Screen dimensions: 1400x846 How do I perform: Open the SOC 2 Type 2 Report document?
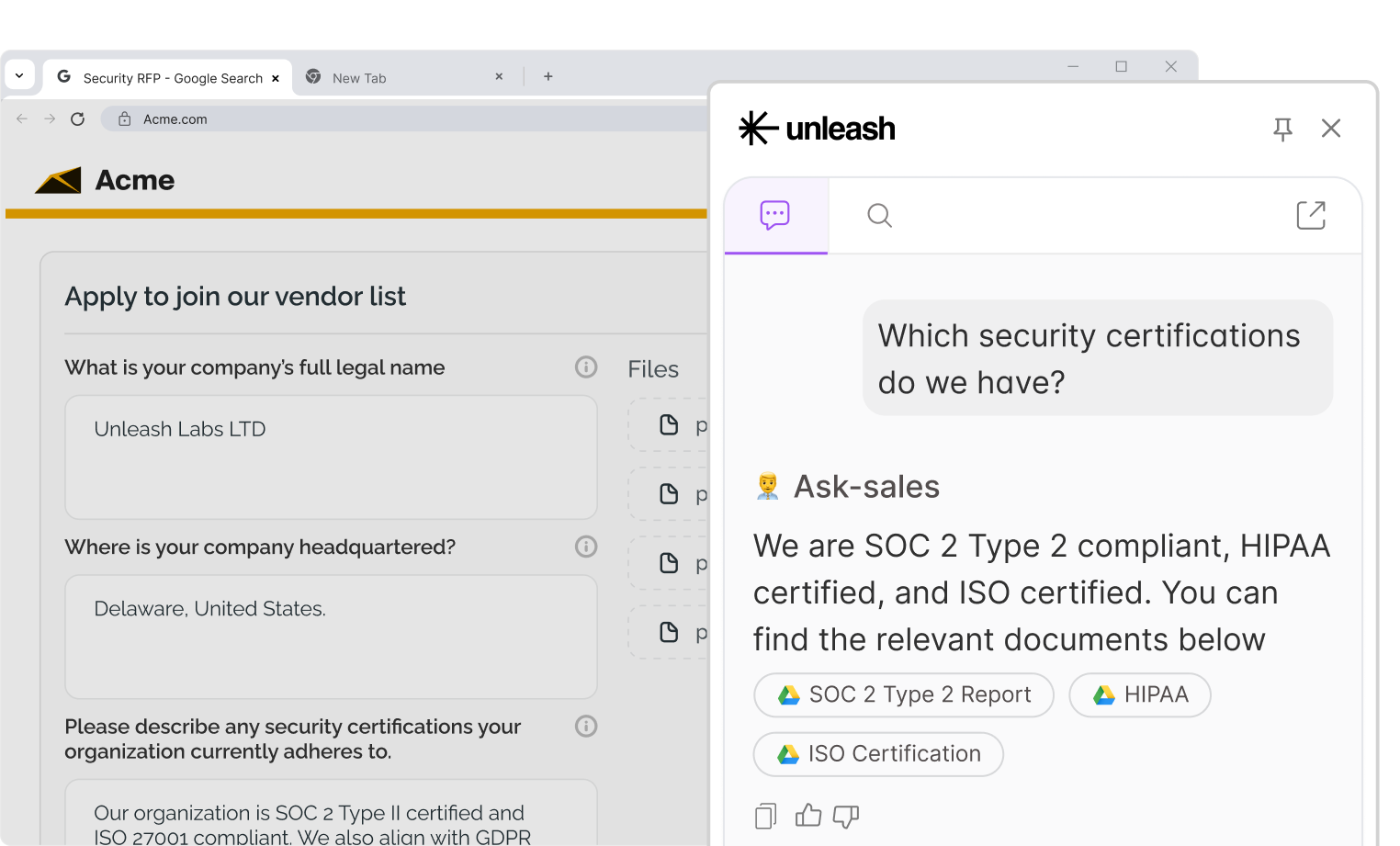904,694
